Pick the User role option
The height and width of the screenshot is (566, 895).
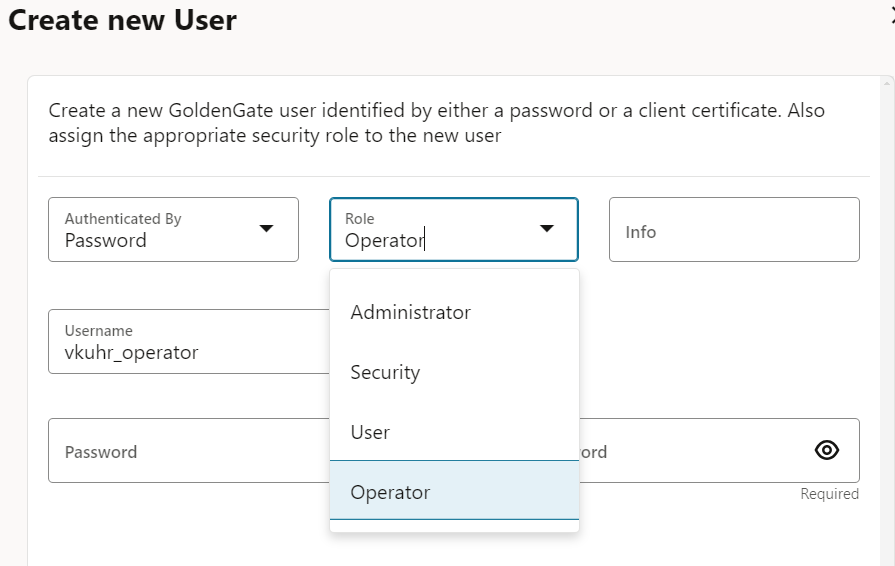point(370,432)
